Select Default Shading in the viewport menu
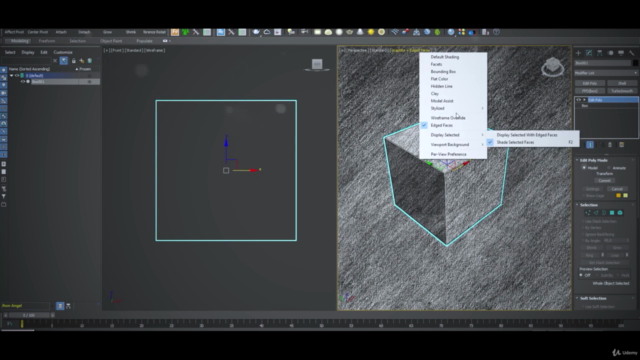Image resolution: width=640 pixels, height=360 pixels. [x=444, y=57]
